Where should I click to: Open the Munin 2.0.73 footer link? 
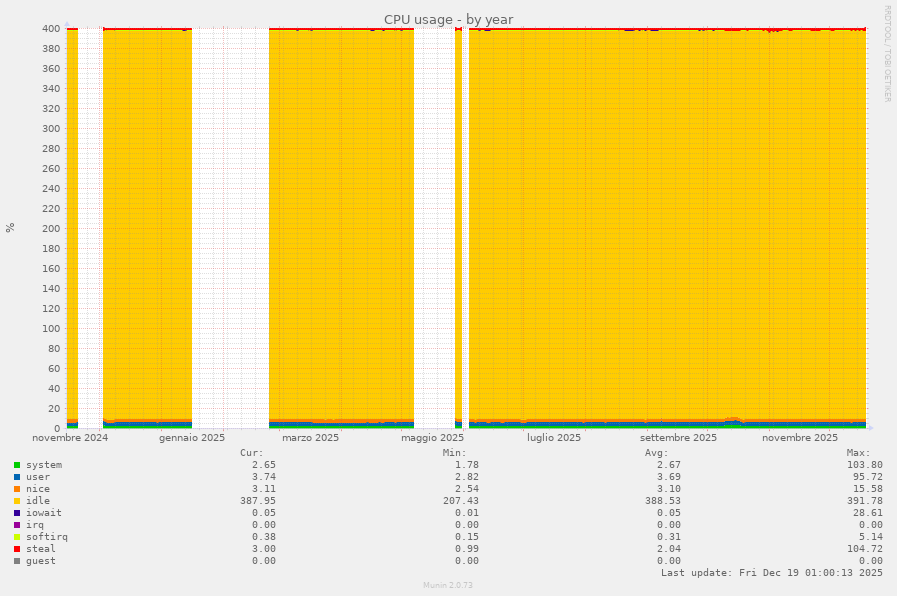click(x=447, y=587)
